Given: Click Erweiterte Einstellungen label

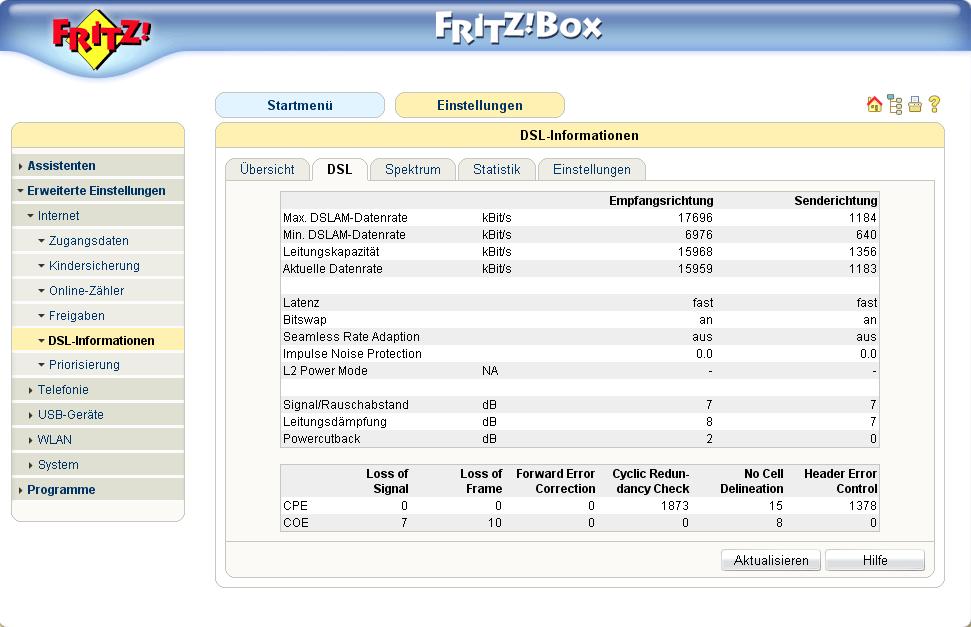Looking at the screenshot, I should (x=96, y=190).
